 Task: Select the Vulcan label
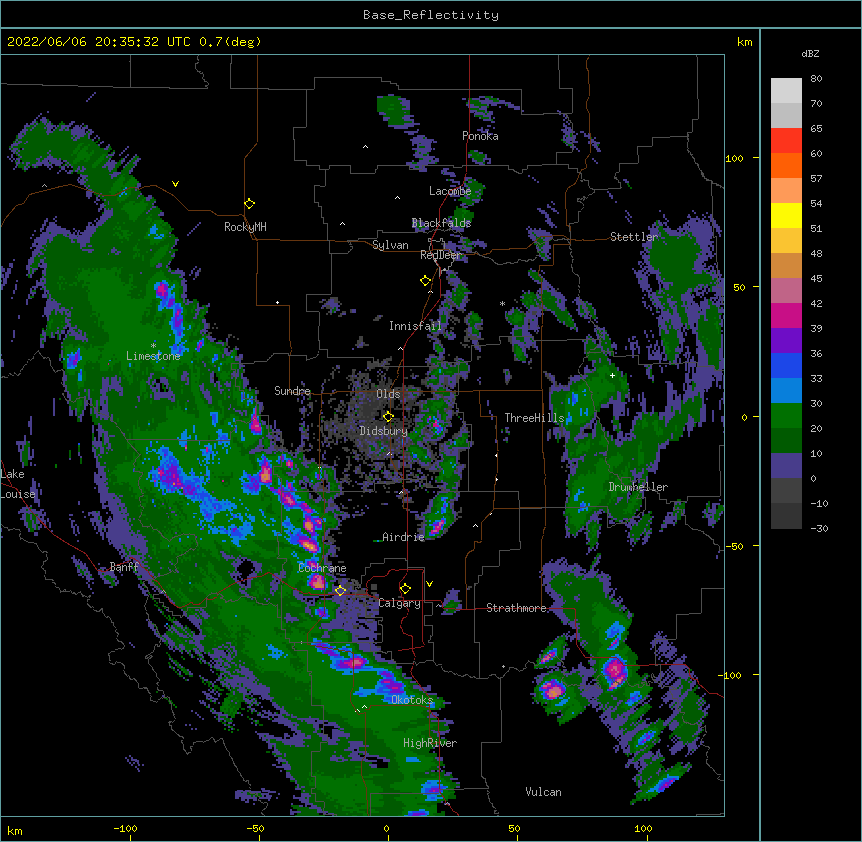click(543, 792)
